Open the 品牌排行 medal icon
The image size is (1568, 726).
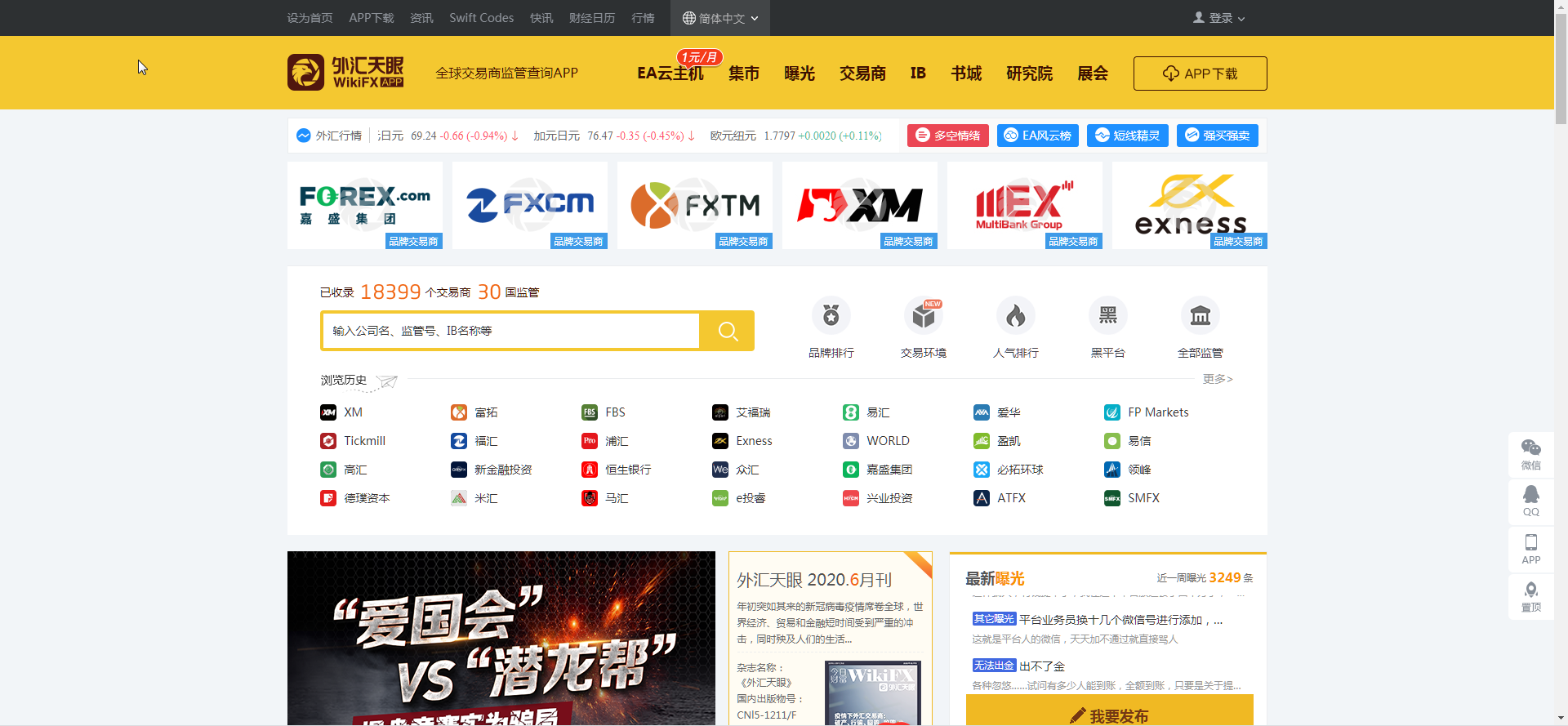point(831,315)
